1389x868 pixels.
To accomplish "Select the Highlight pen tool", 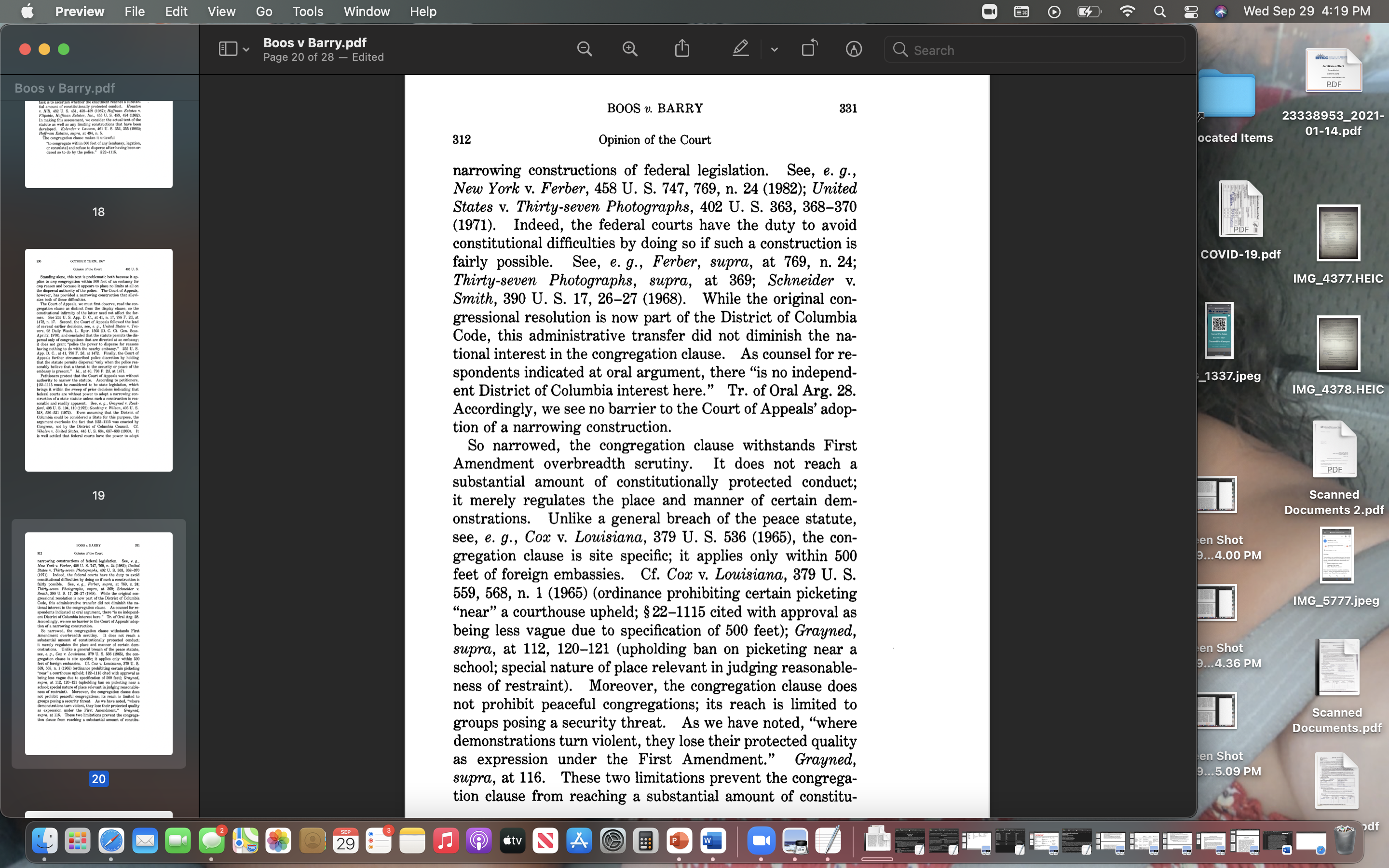I will tap(740, 49).
